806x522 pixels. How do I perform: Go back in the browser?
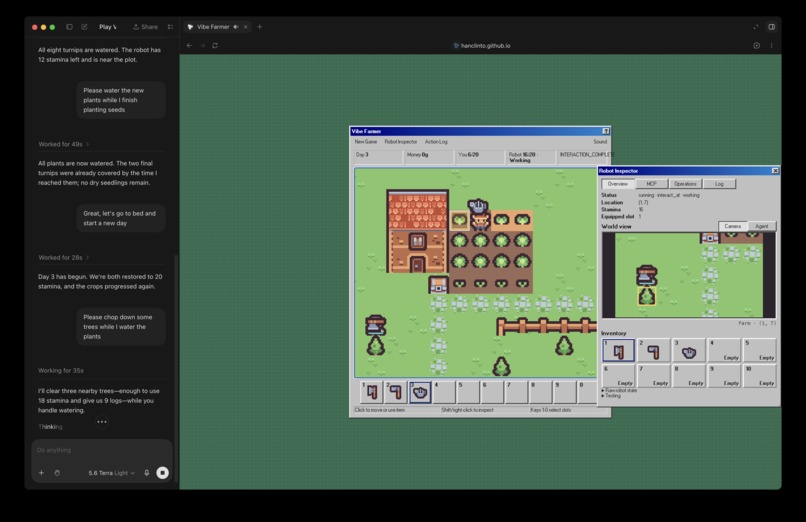pyautogui.click(x=189, y=45)
